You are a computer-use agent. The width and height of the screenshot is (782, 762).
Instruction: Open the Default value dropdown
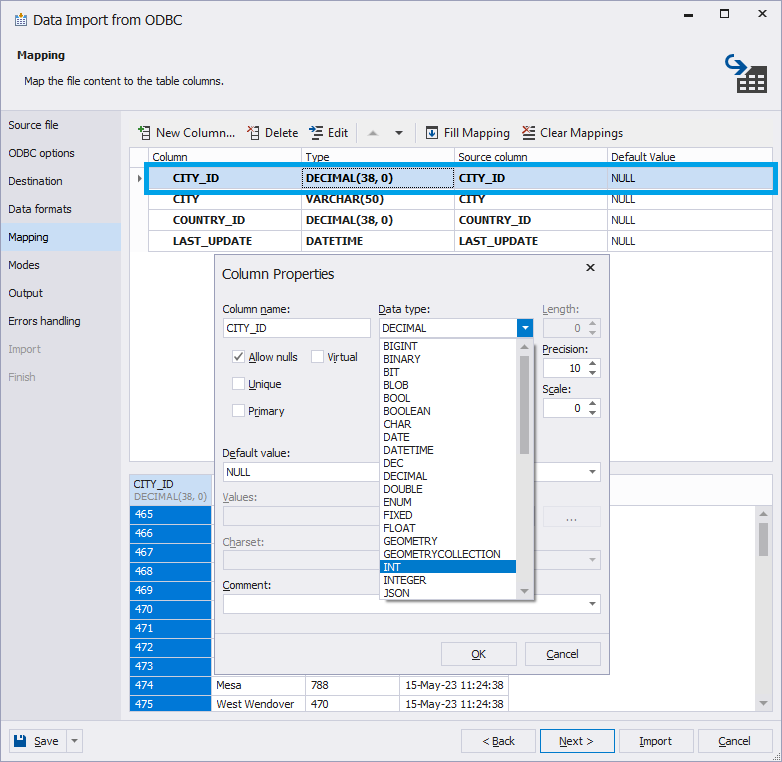(592, 472)
